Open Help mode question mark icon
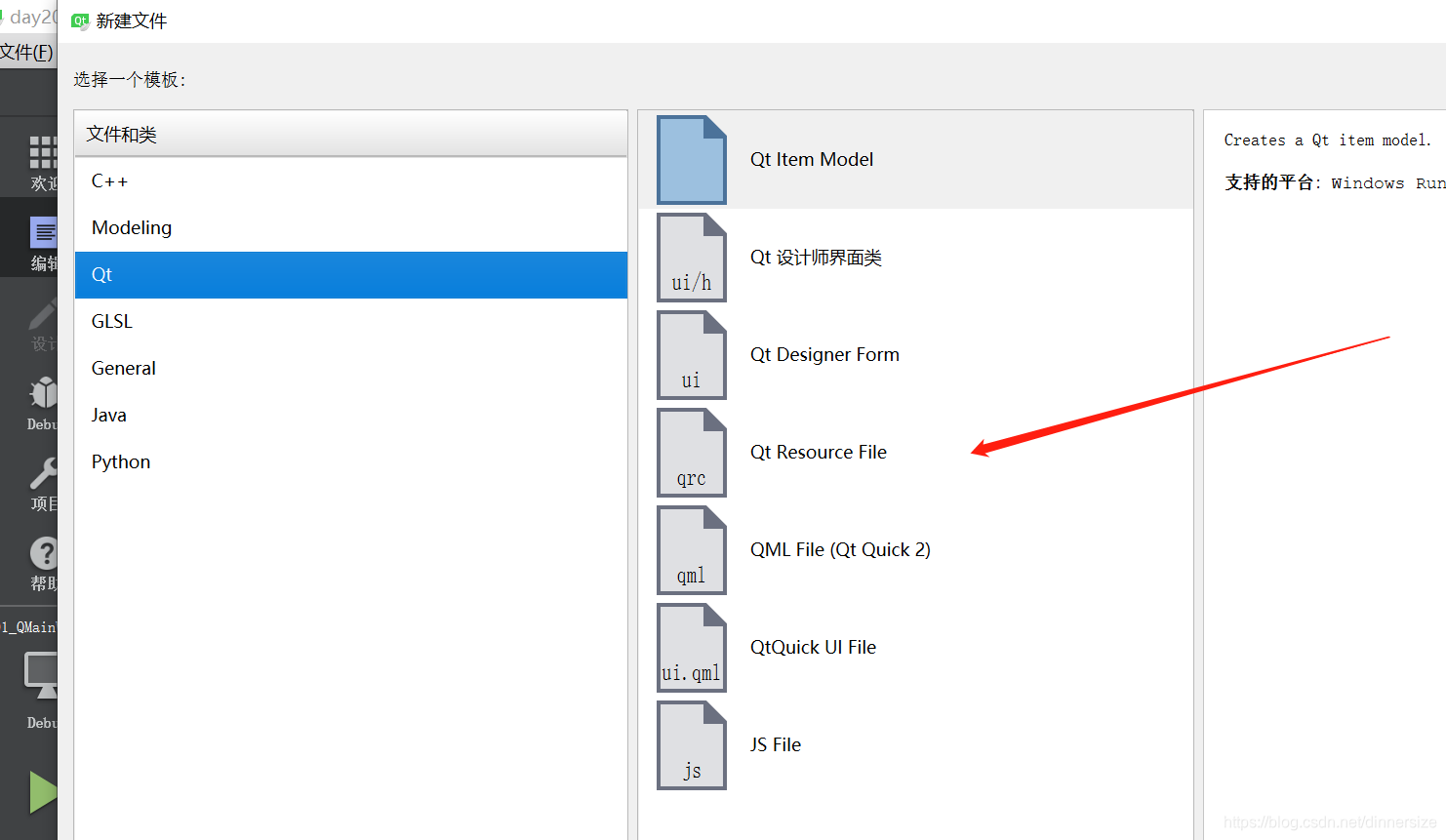 click(43, 553)
